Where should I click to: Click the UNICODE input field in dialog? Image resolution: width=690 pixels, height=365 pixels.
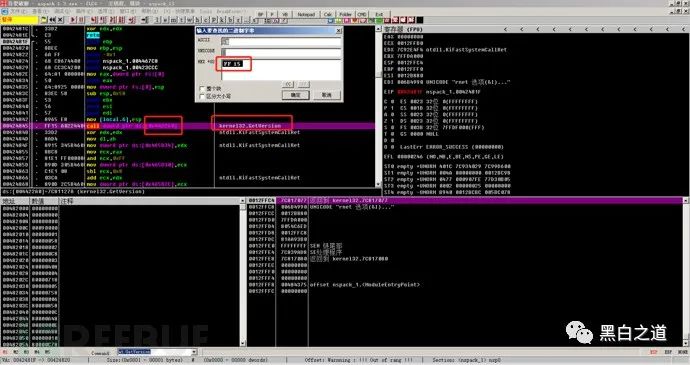coord(281,52)
